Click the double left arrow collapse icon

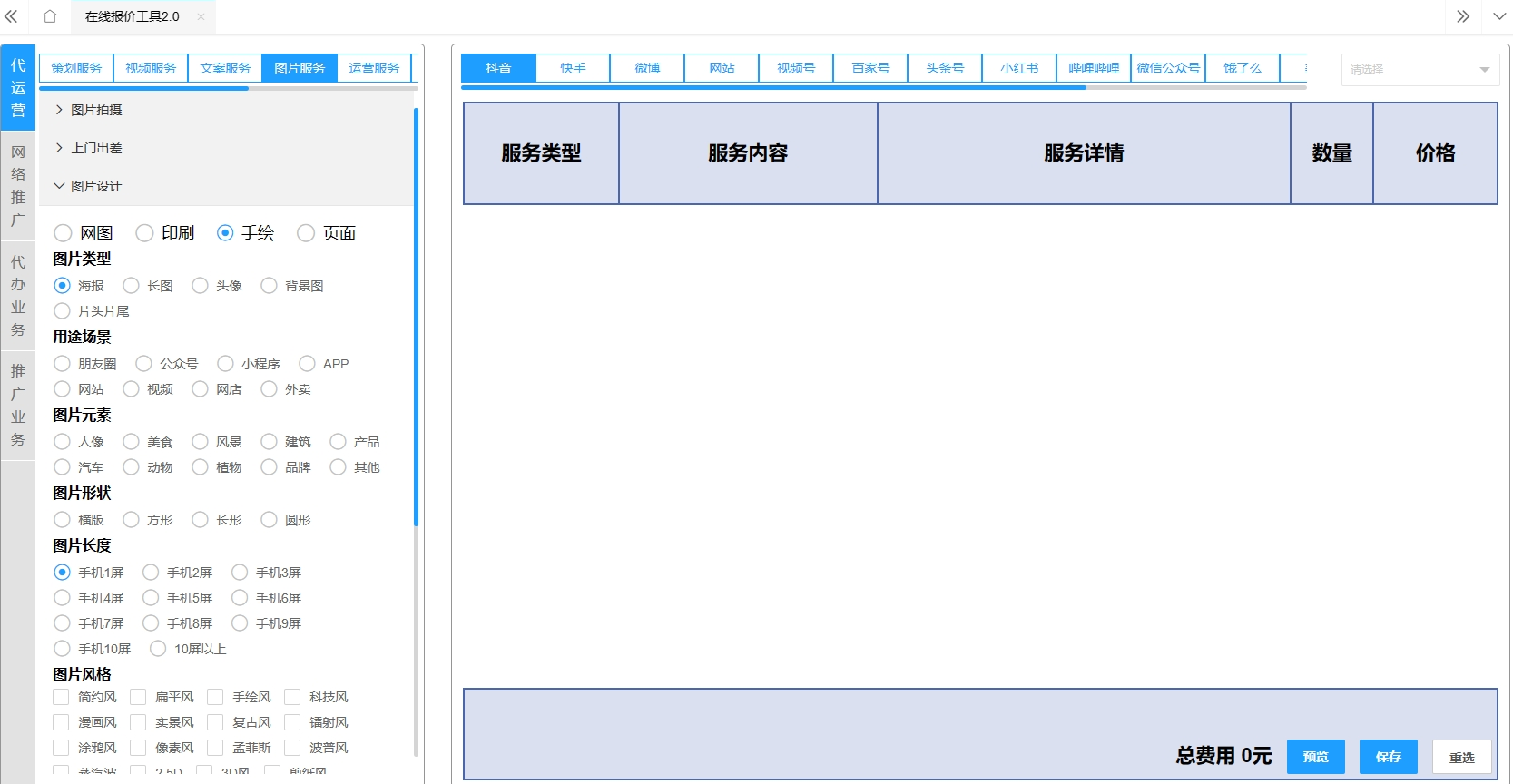pos(12,16)
